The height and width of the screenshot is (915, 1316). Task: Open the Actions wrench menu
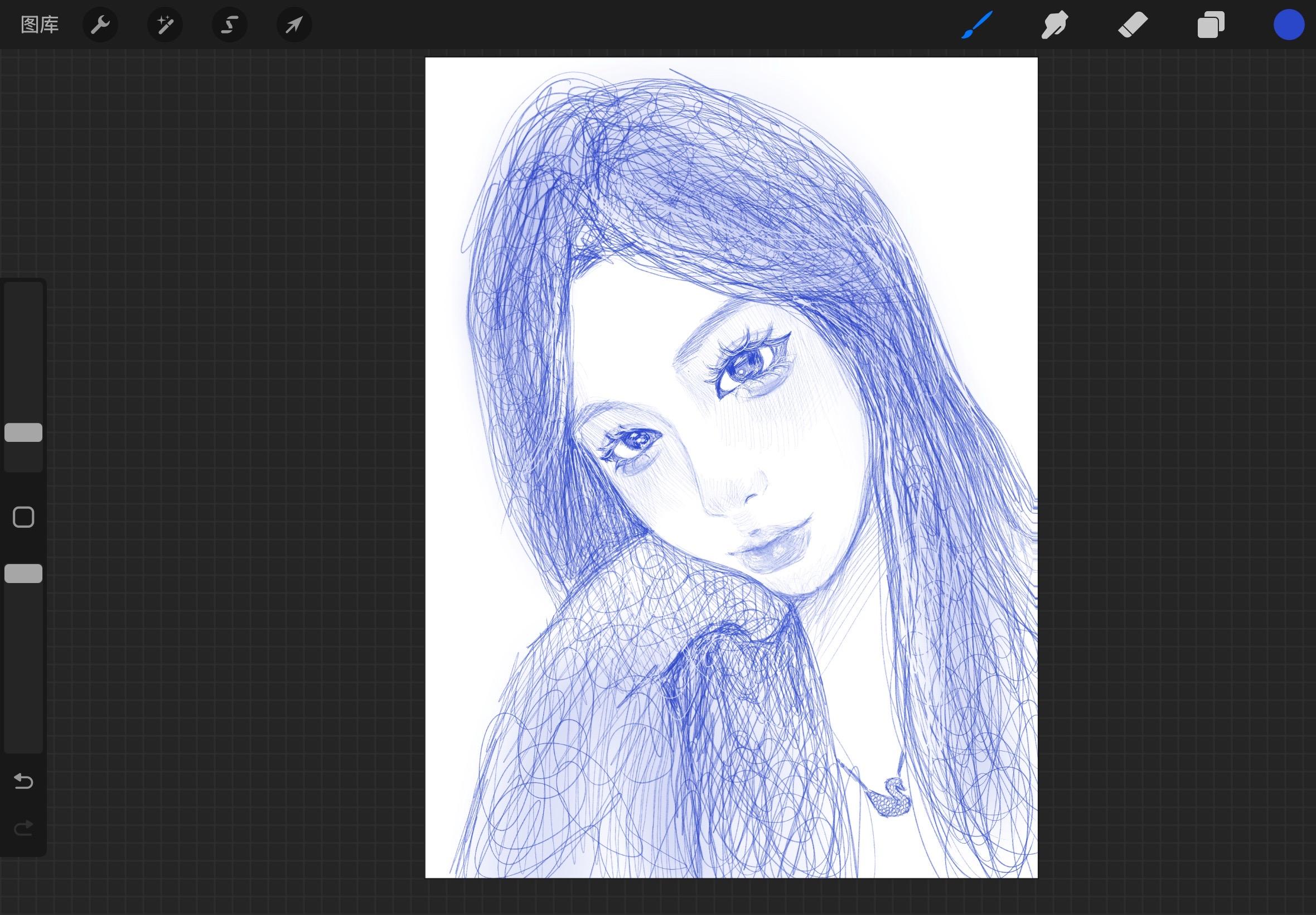(x=100, y=25)
